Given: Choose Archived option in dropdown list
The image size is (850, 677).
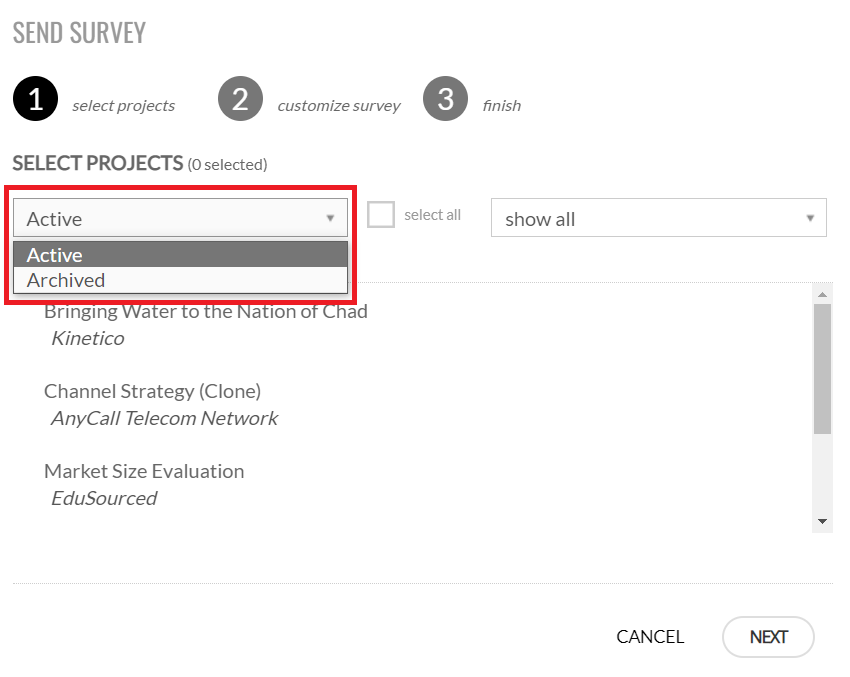Looking at the screenshot, I should click(x=180, y=280).
